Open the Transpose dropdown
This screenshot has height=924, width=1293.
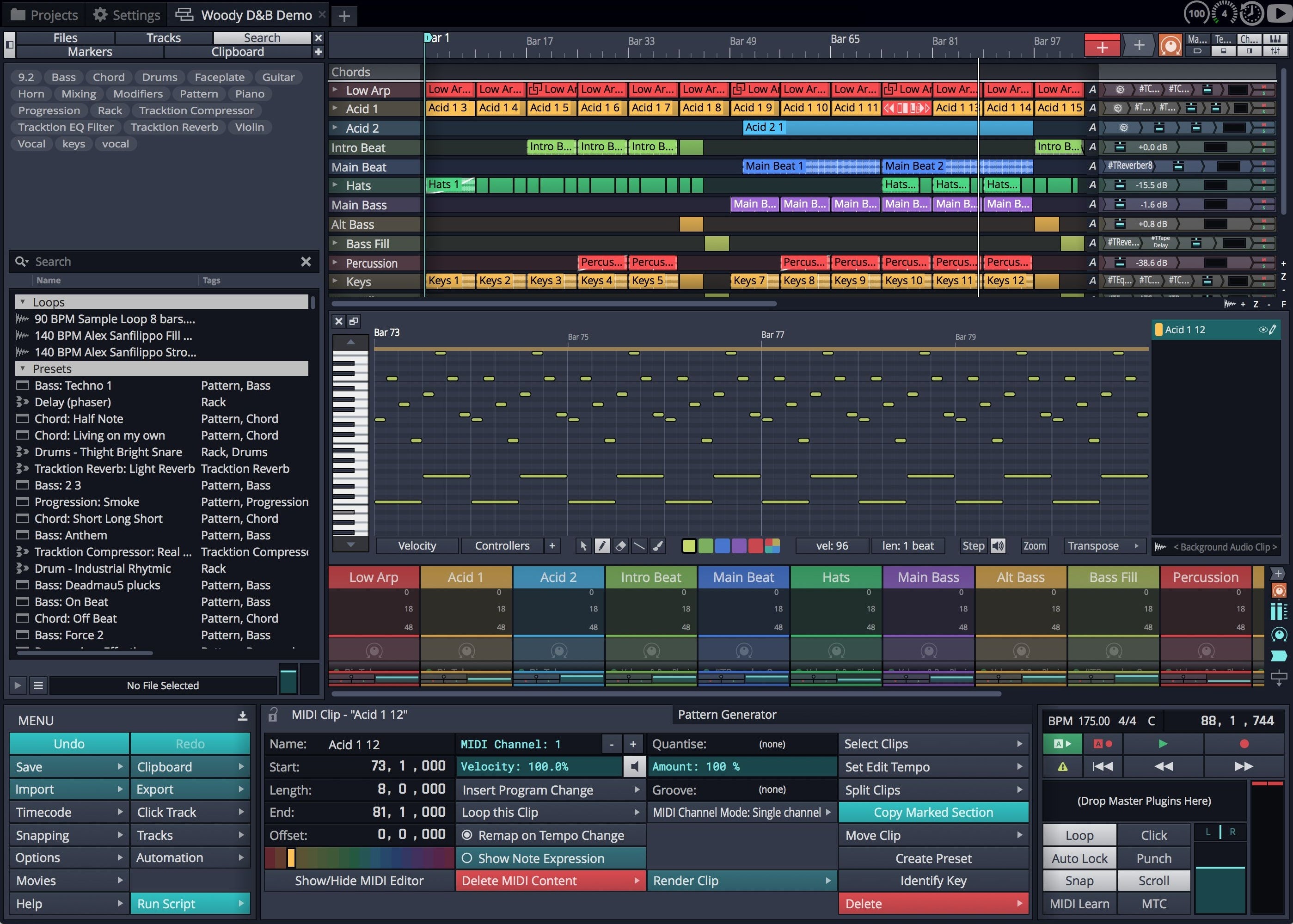(x=1104, y=546)
